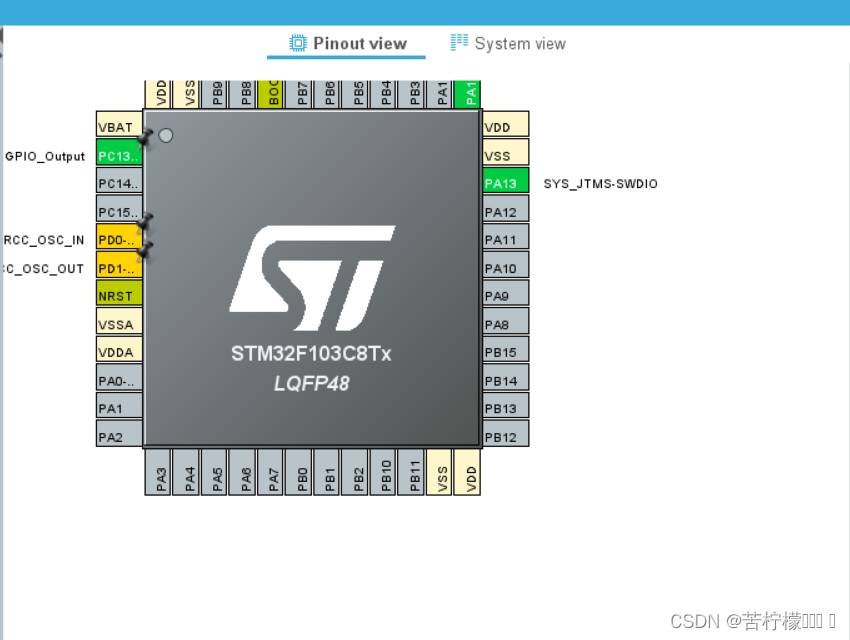Click the Pinout view chip icon

[298, 43]
